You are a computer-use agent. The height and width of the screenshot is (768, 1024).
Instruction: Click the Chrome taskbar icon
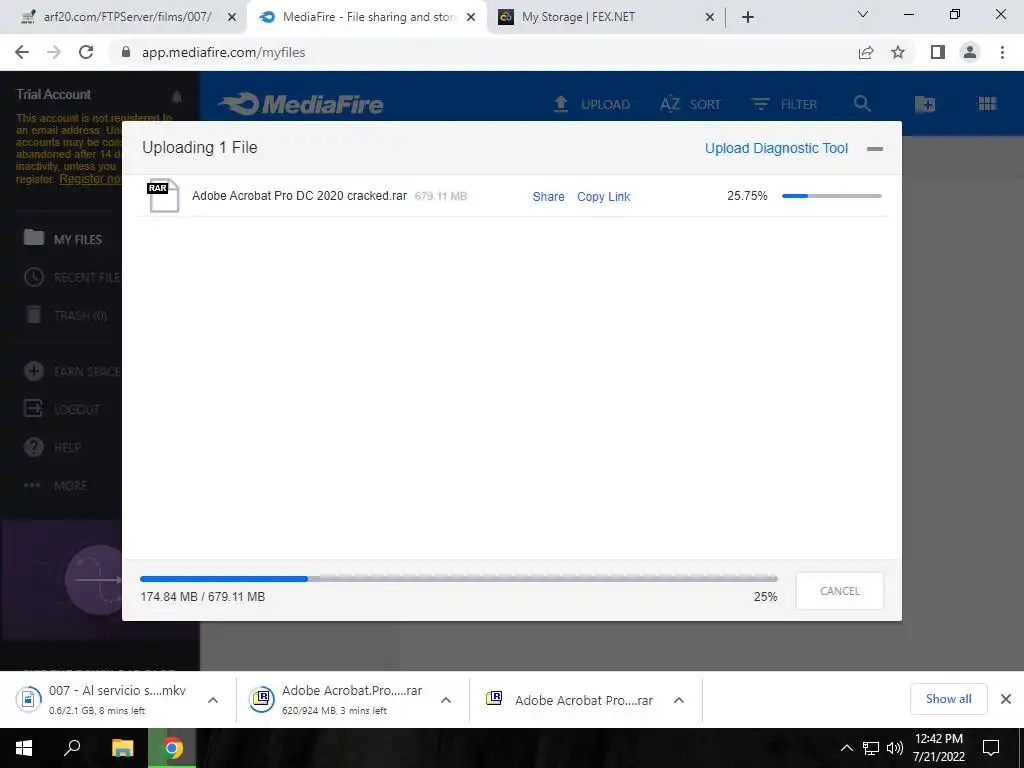pos(172,748)
